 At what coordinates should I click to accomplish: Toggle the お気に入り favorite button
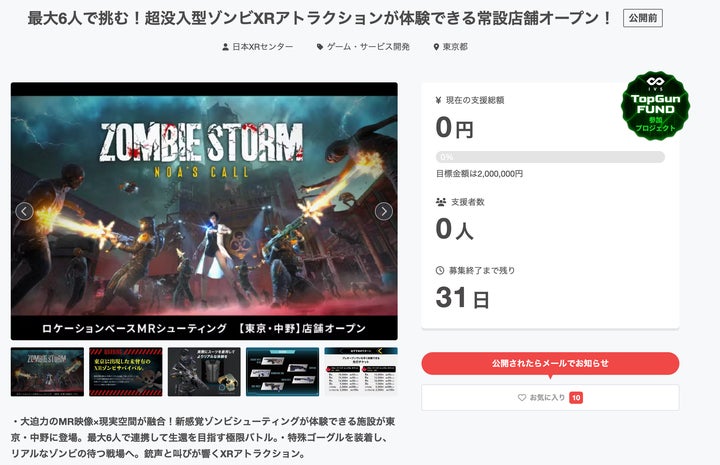[x=550, y=398]
